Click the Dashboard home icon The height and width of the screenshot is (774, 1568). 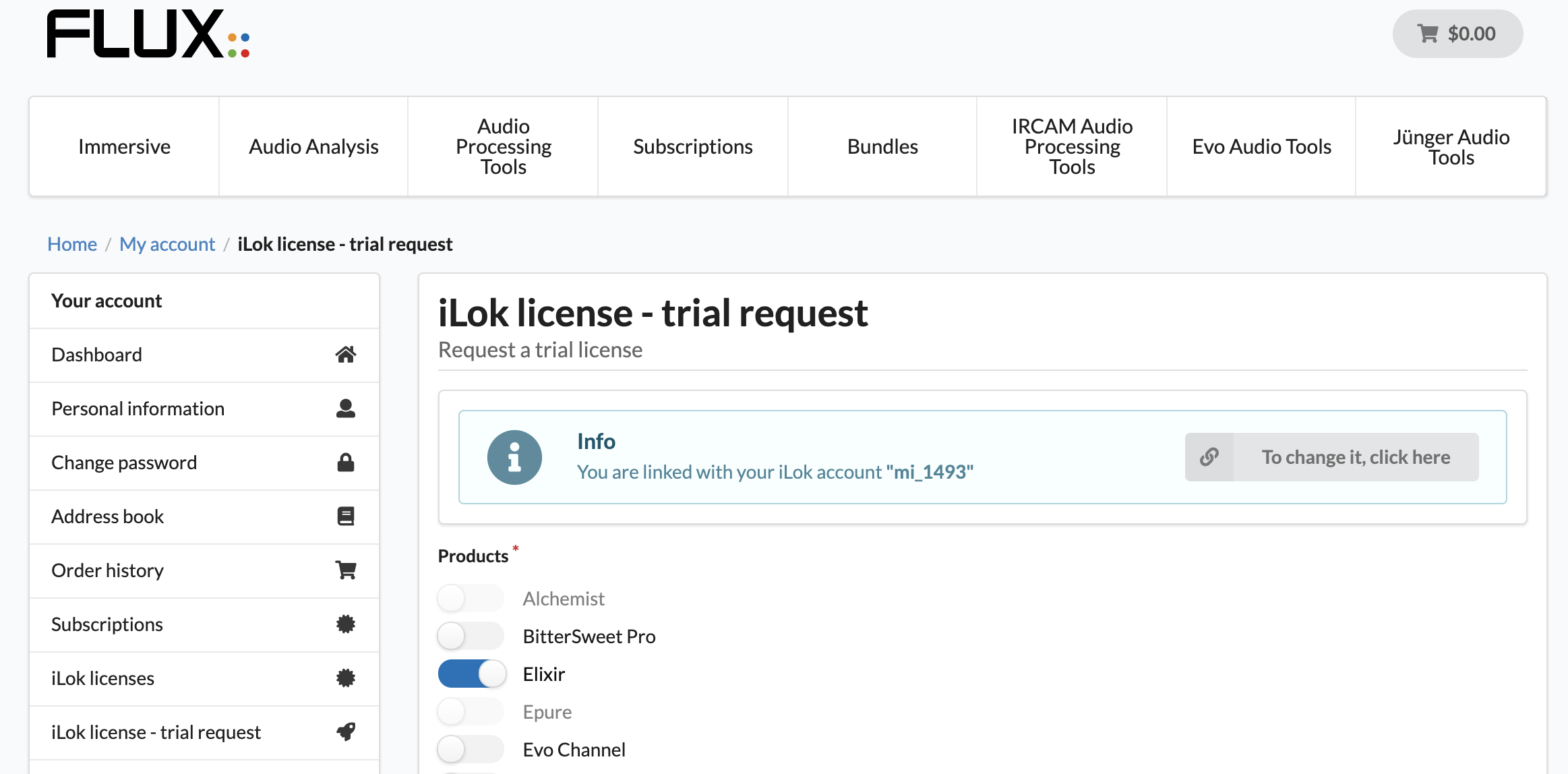pyautogui.click(x=346, y=355)
